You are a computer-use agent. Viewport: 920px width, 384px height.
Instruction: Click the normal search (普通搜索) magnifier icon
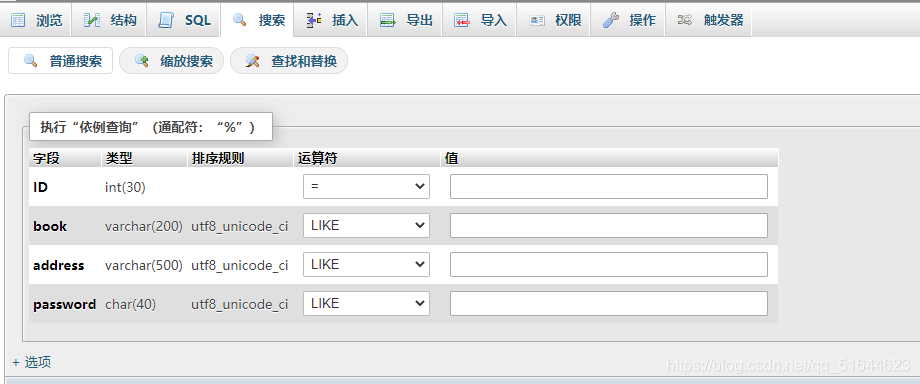point(31,60)
